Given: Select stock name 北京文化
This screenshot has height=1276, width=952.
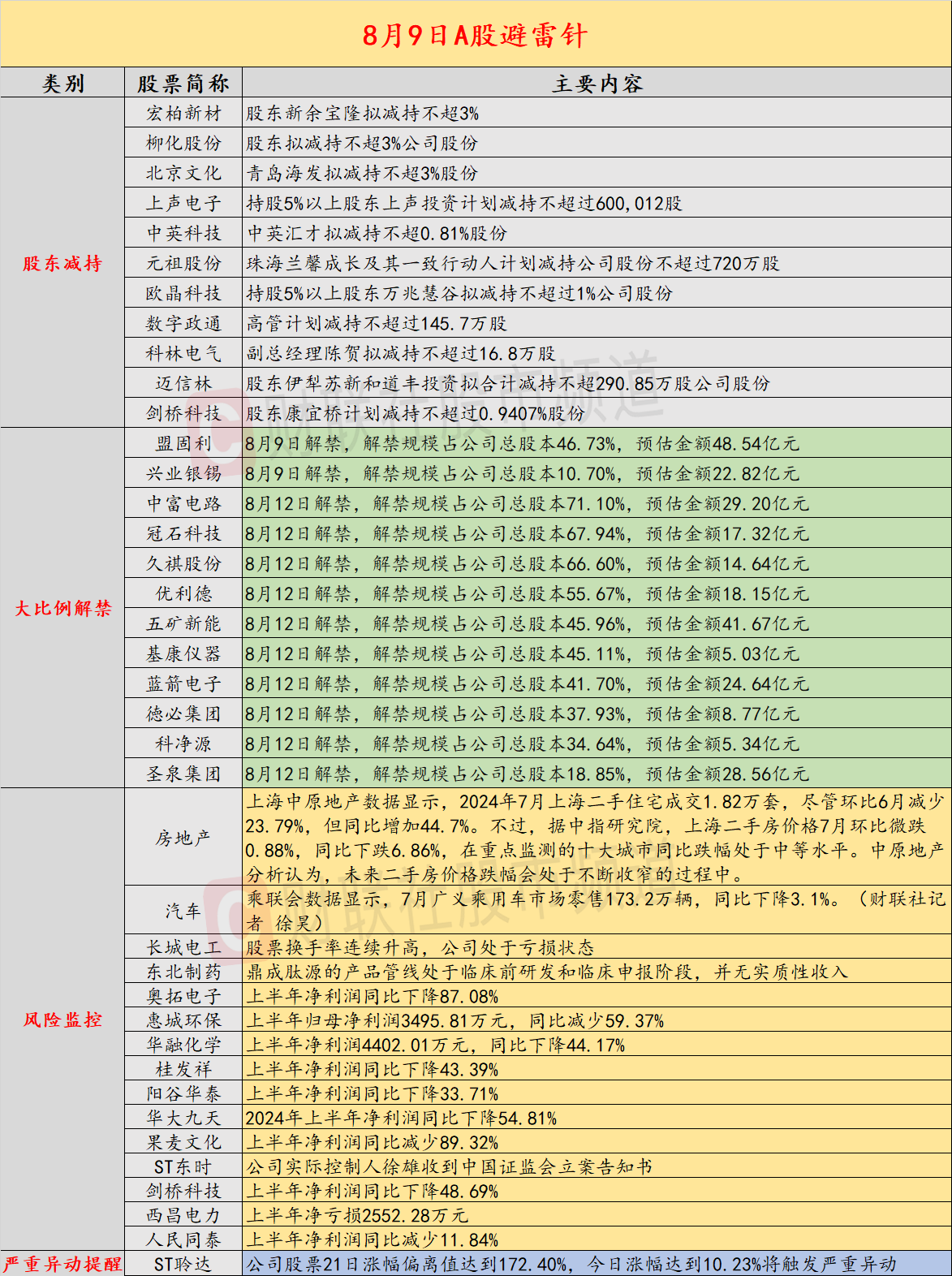Looking at the screenshot, I should (183, 174).
